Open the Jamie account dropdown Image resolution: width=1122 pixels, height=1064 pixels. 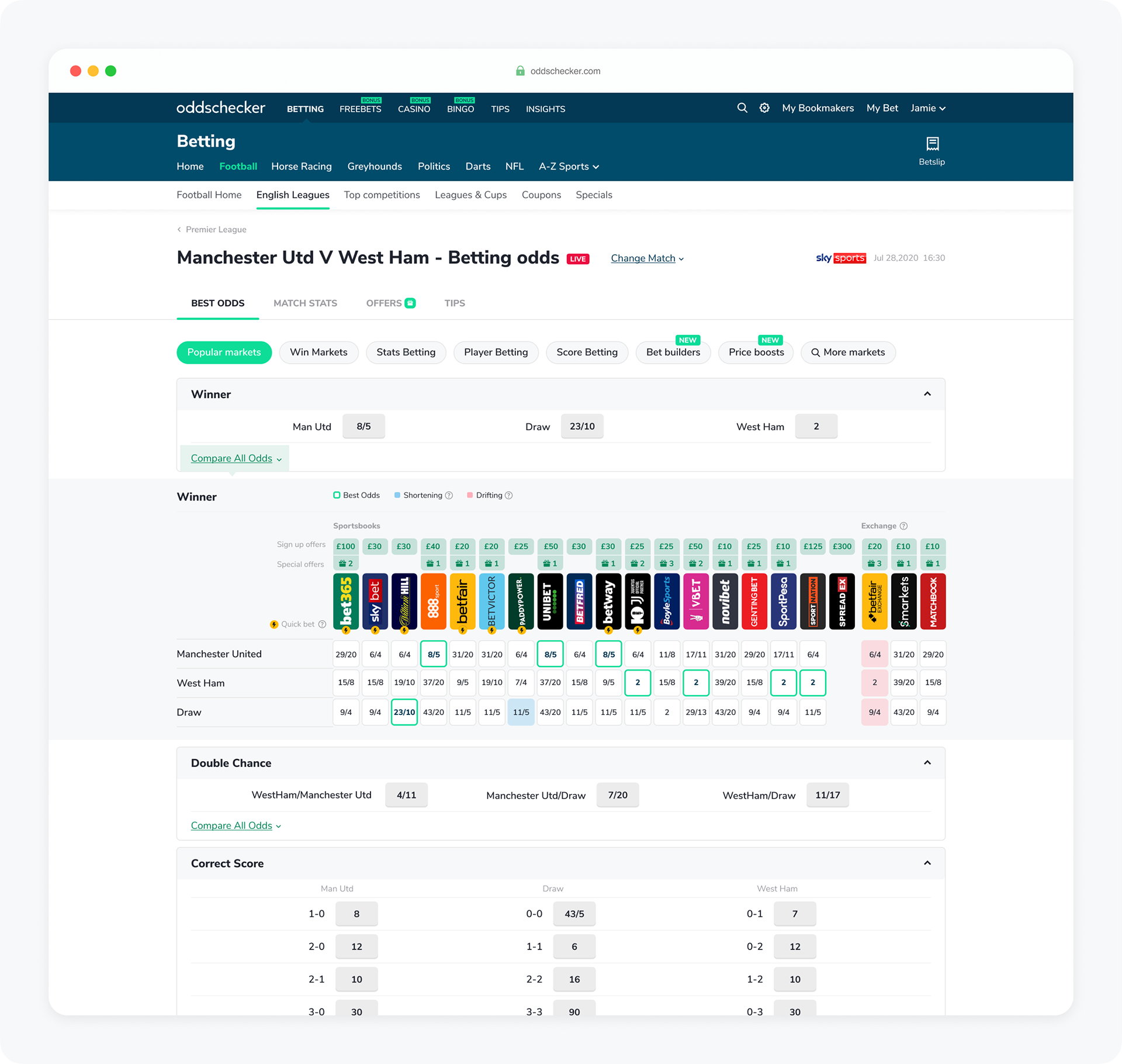click(928, 108)
